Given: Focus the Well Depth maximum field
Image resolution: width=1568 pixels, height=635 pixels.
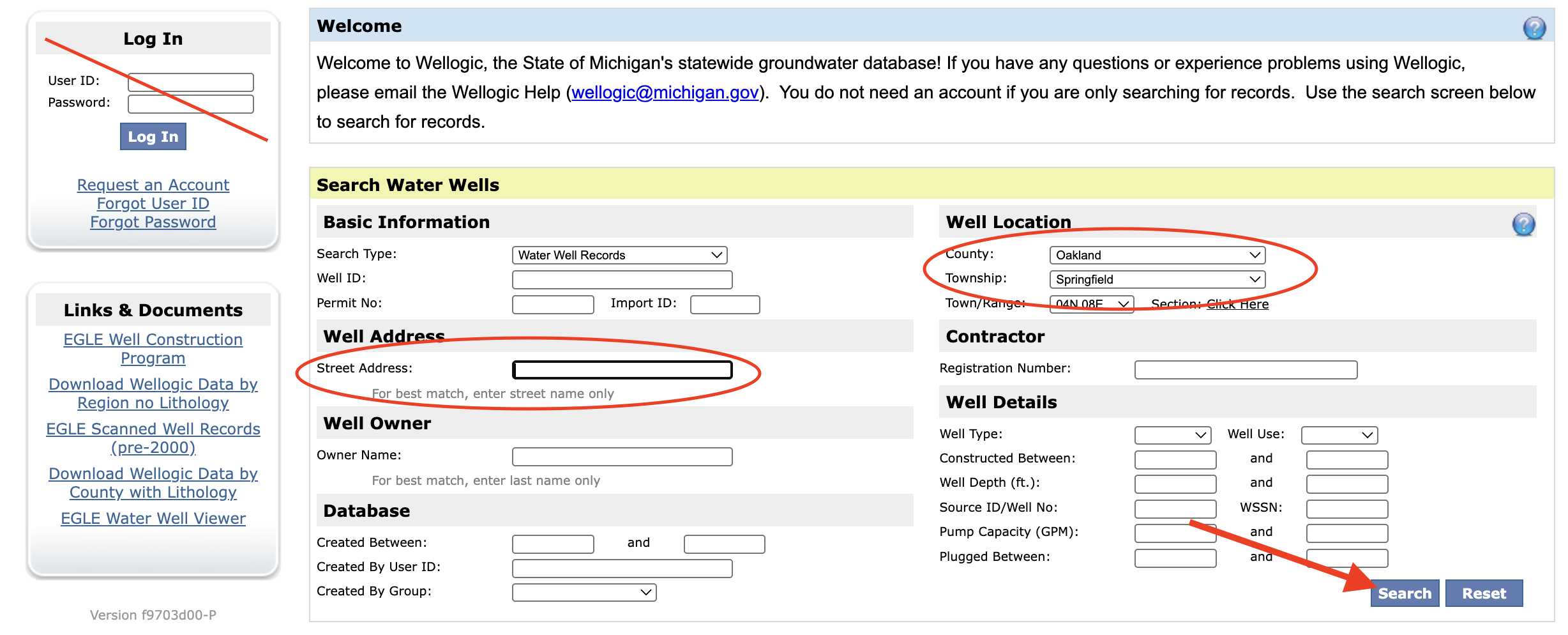Looking at the screenshot, I should (x=1347, y=484).
